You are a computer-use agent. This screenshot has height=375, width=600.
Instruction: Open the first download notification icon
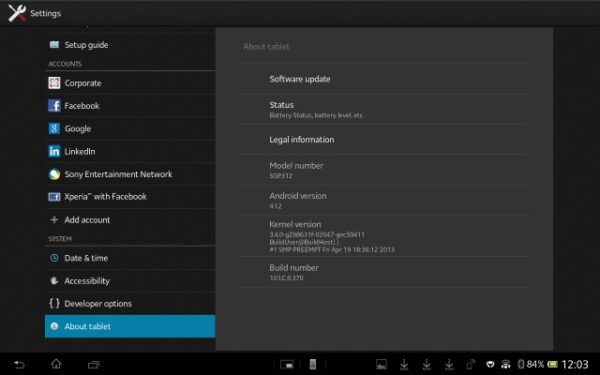pos(404,364)
